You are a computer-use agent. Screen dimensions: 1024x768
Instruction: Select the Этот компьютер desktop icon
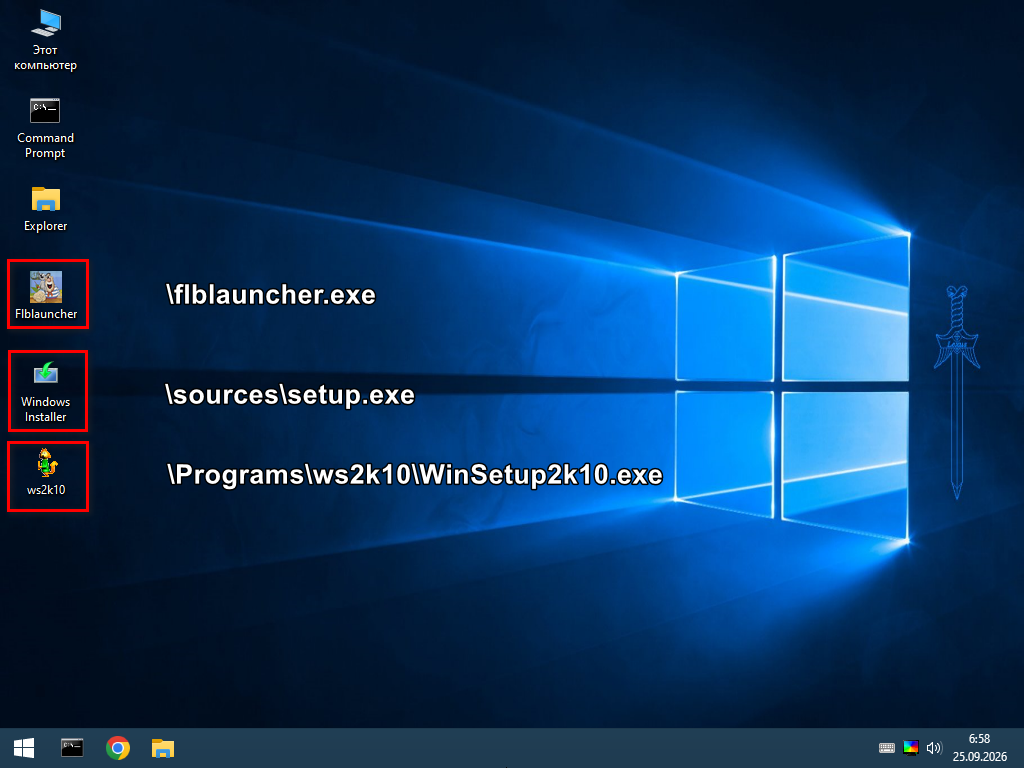coord(45,40)
